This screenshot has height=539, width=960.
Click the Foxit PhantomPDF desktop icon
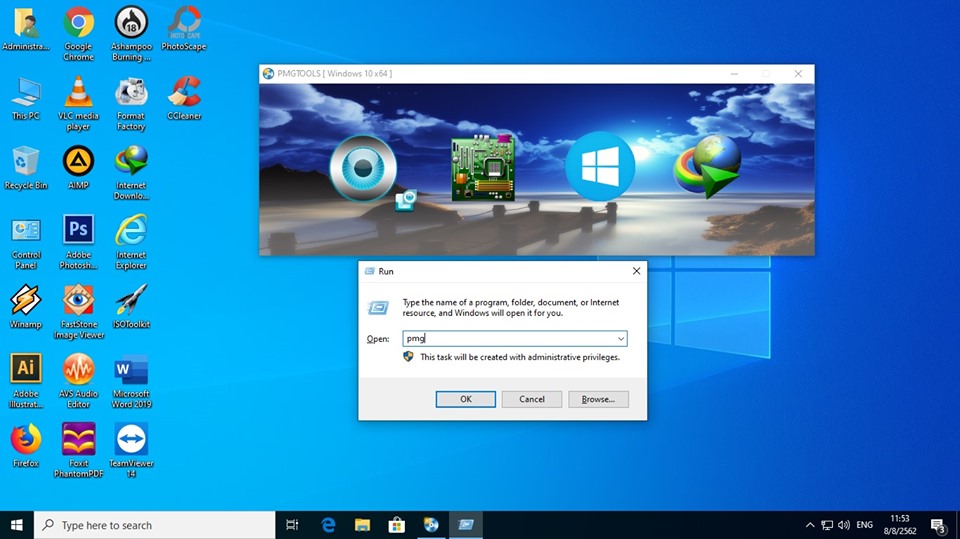[78, 451]
